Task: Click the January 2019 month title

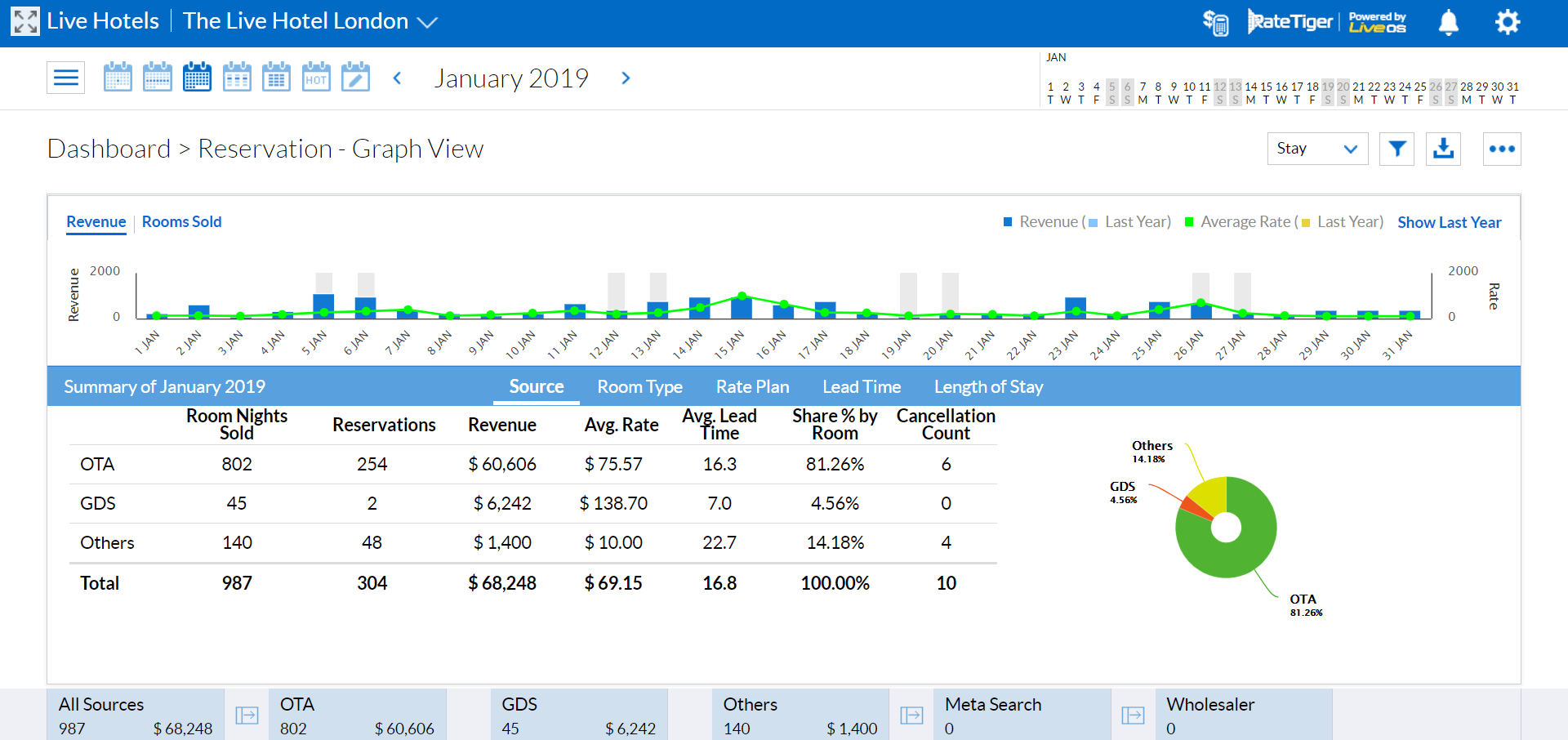Action: click(511, 78)
